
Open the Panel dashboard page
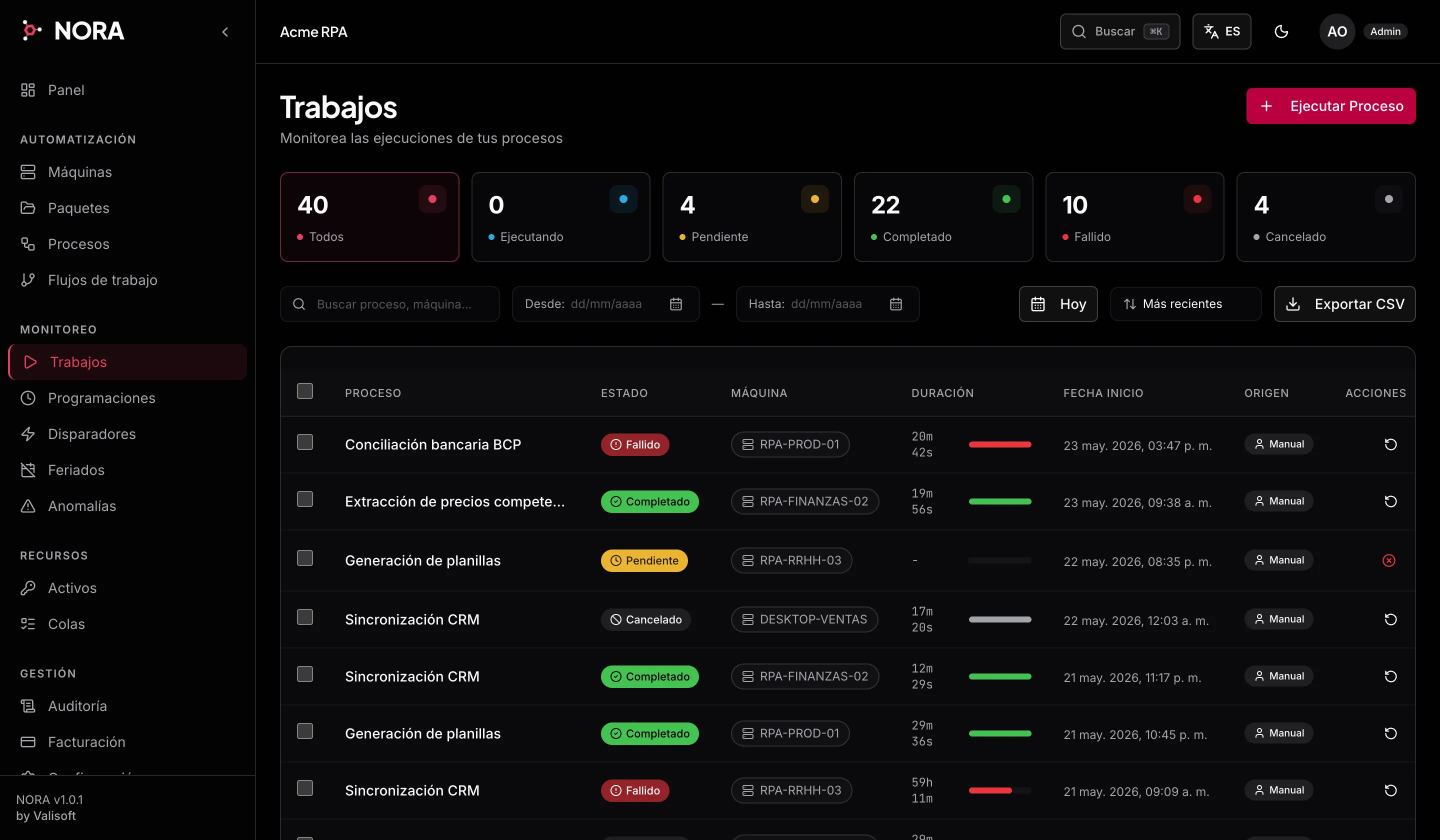tap(127, 89)
